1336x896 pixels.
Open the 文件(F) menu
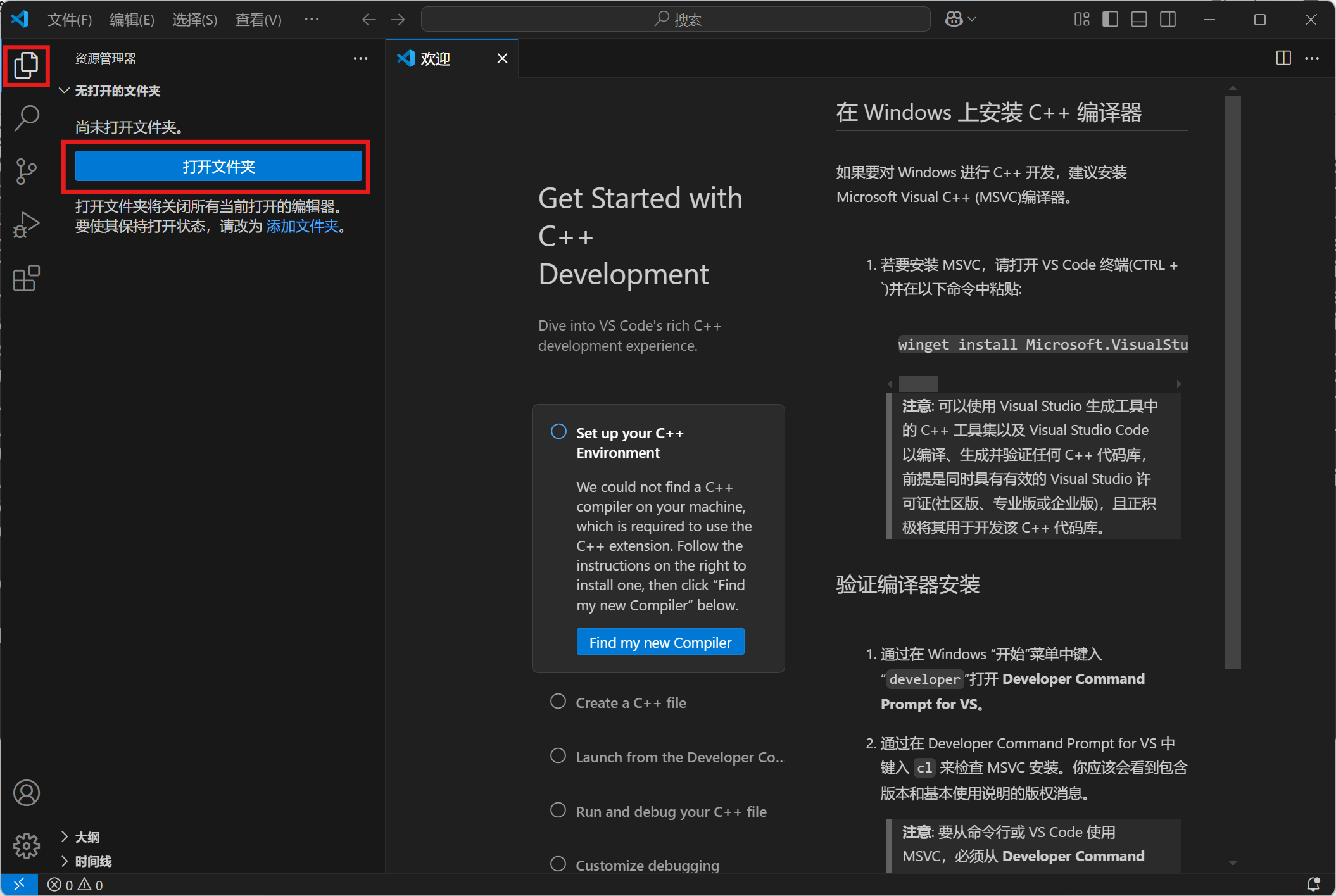tap(70, 20)
